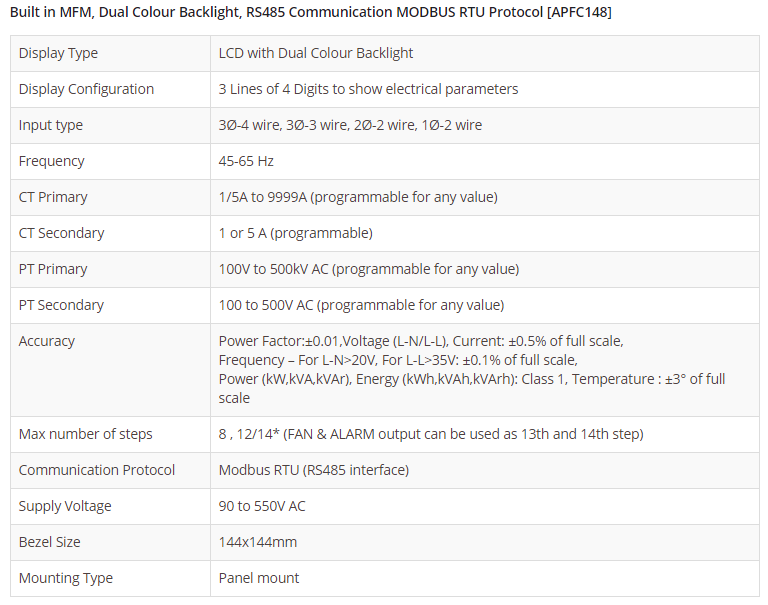Click the "Input type" label cell
The width and height of the screenshot is (768, 605).
pos(51,125)
